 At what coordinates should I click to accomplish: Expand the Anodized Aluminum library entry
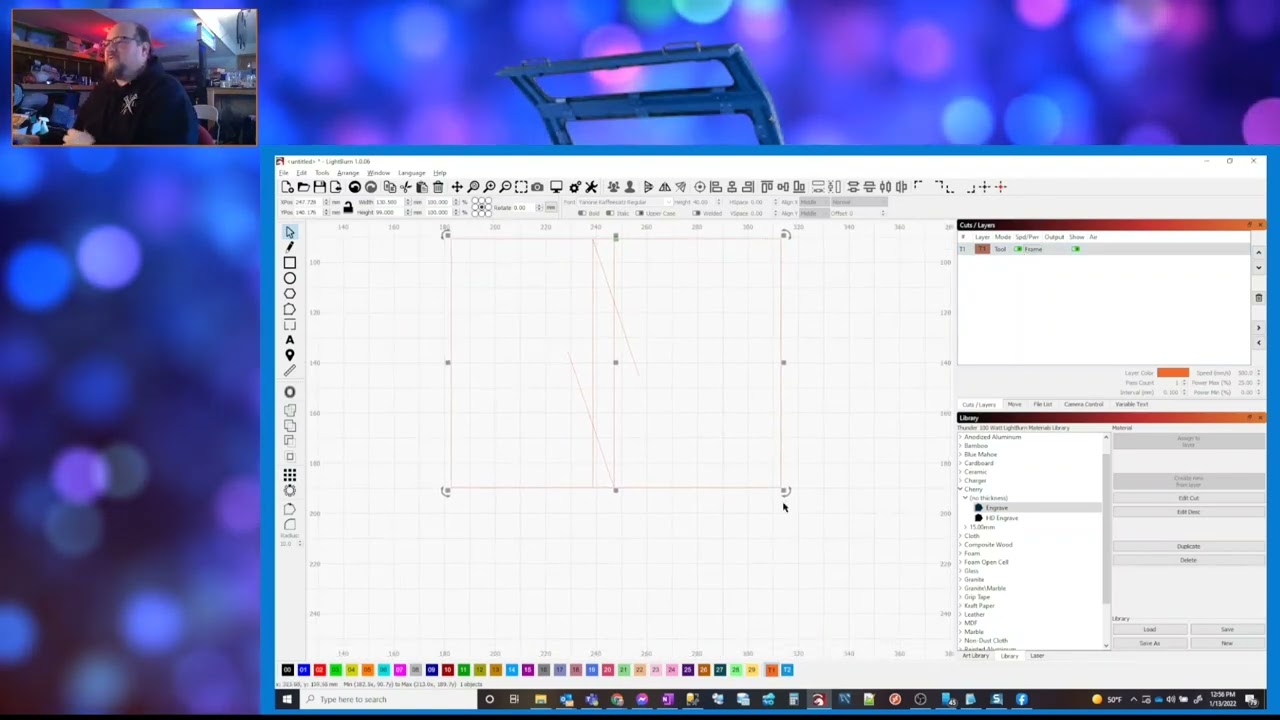click(x=960, y=437)
